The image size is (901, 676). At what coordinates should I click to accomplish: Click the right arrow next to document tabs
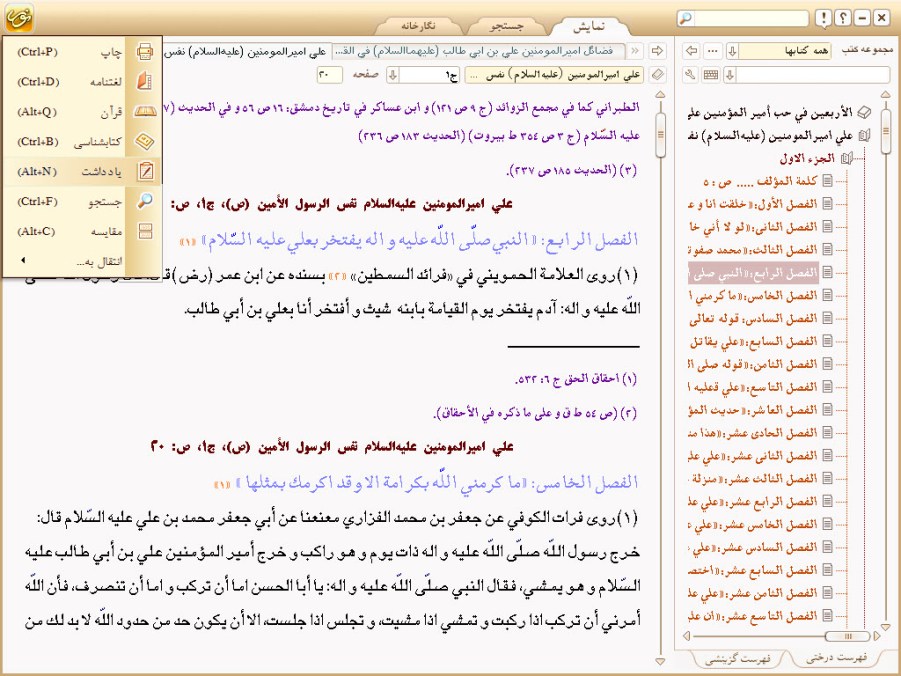pyautogui.click(x=657, y=51)
